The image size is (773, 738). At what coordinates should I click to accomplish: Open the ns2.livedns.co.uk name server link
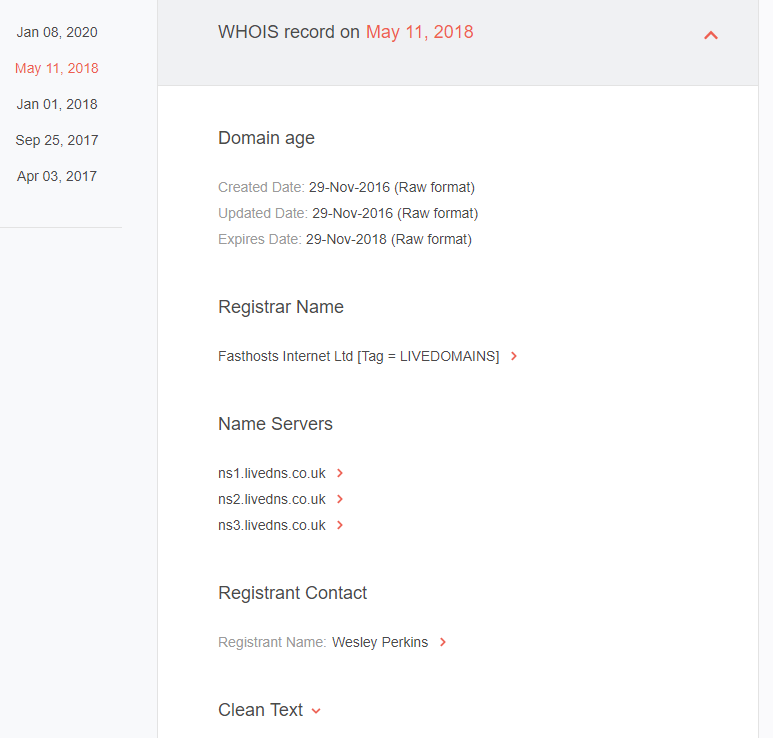tap(272, 499)
